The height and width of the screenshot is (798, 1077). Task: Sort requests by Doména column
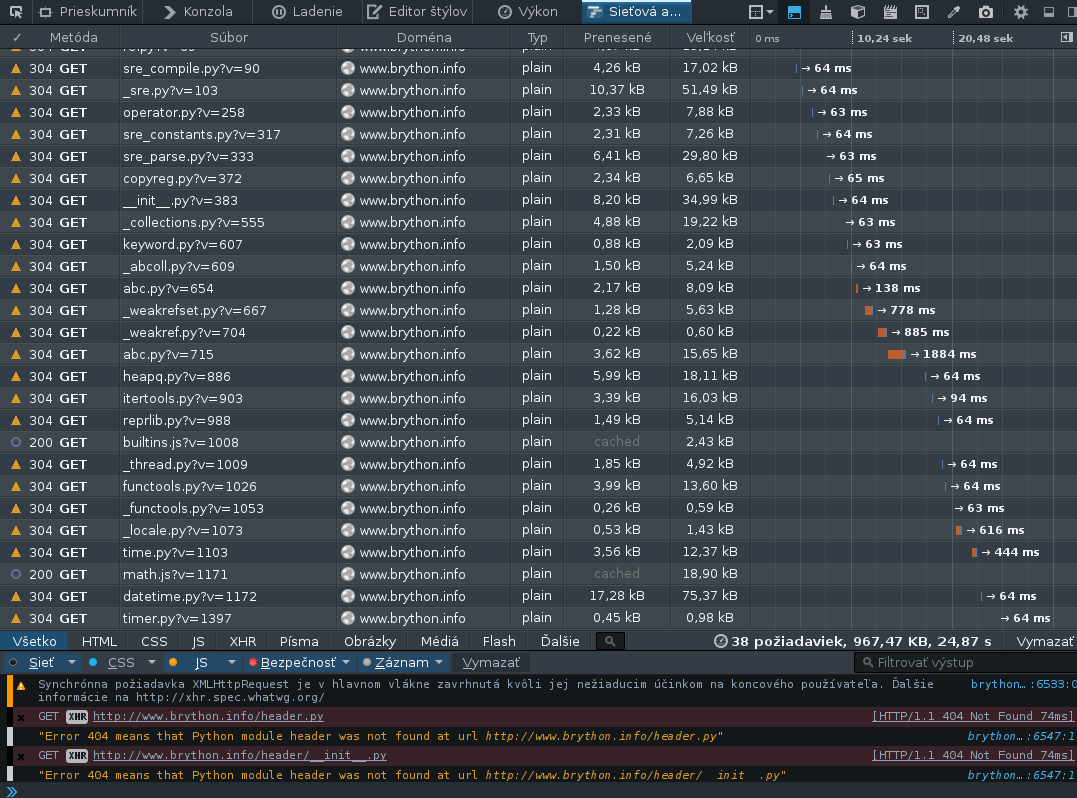click(424, 38)
